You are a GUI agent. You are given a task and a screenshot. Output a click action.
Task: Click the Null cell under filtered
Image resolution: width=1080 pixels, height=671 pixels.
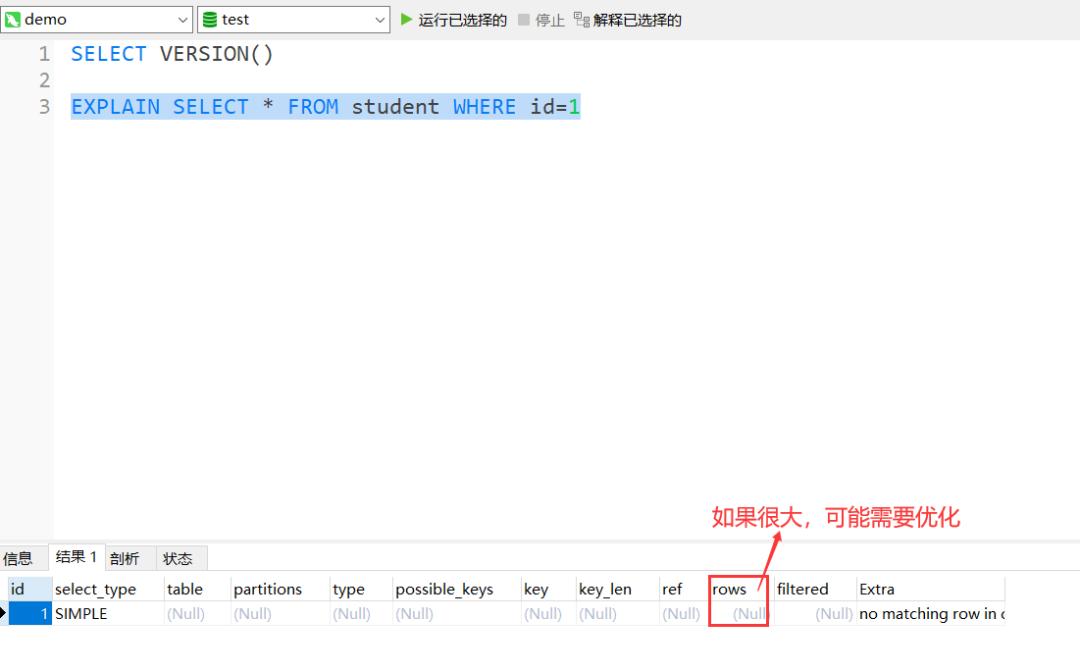tap(815, 613)
